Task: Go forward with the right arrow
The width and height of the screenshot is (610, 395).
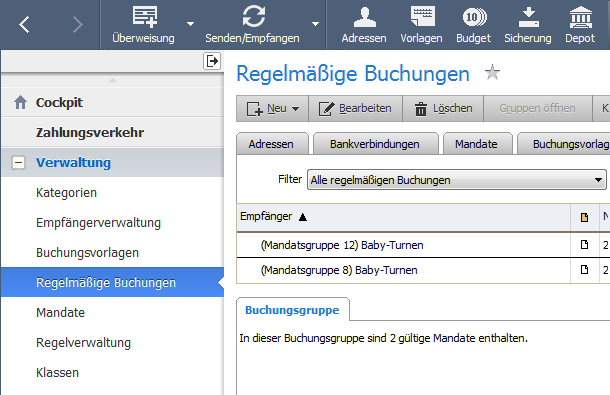Action: (78, 25)
